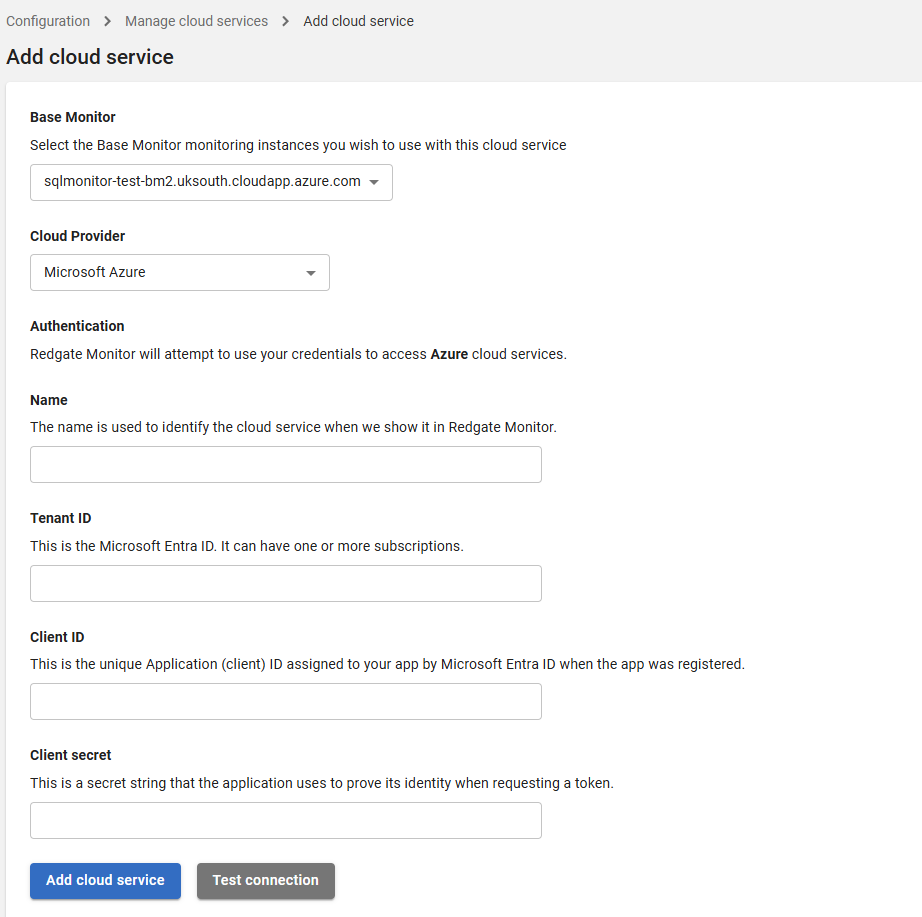Place cursor in the Client ID field

click(285, 701)
